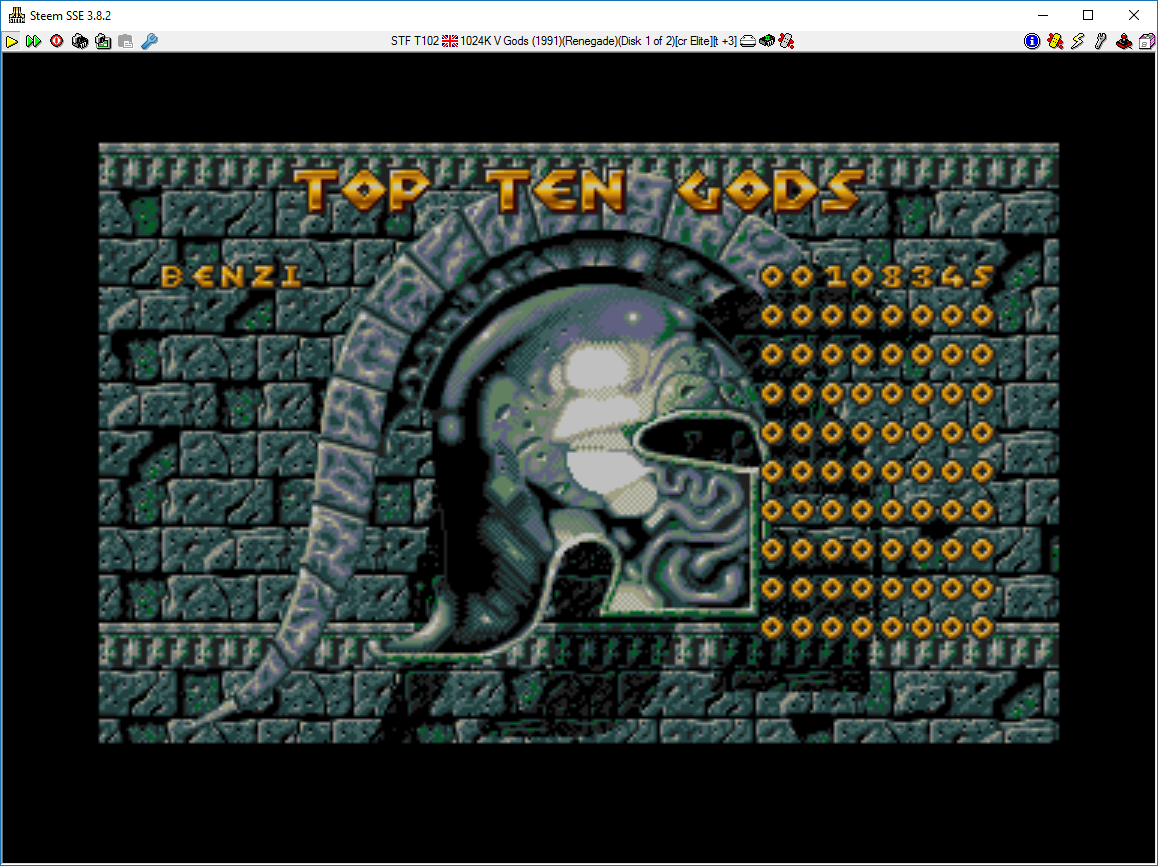This screenshot has height=866, width=1158.
Task: Click the red reset button
Action: point(56,41)
